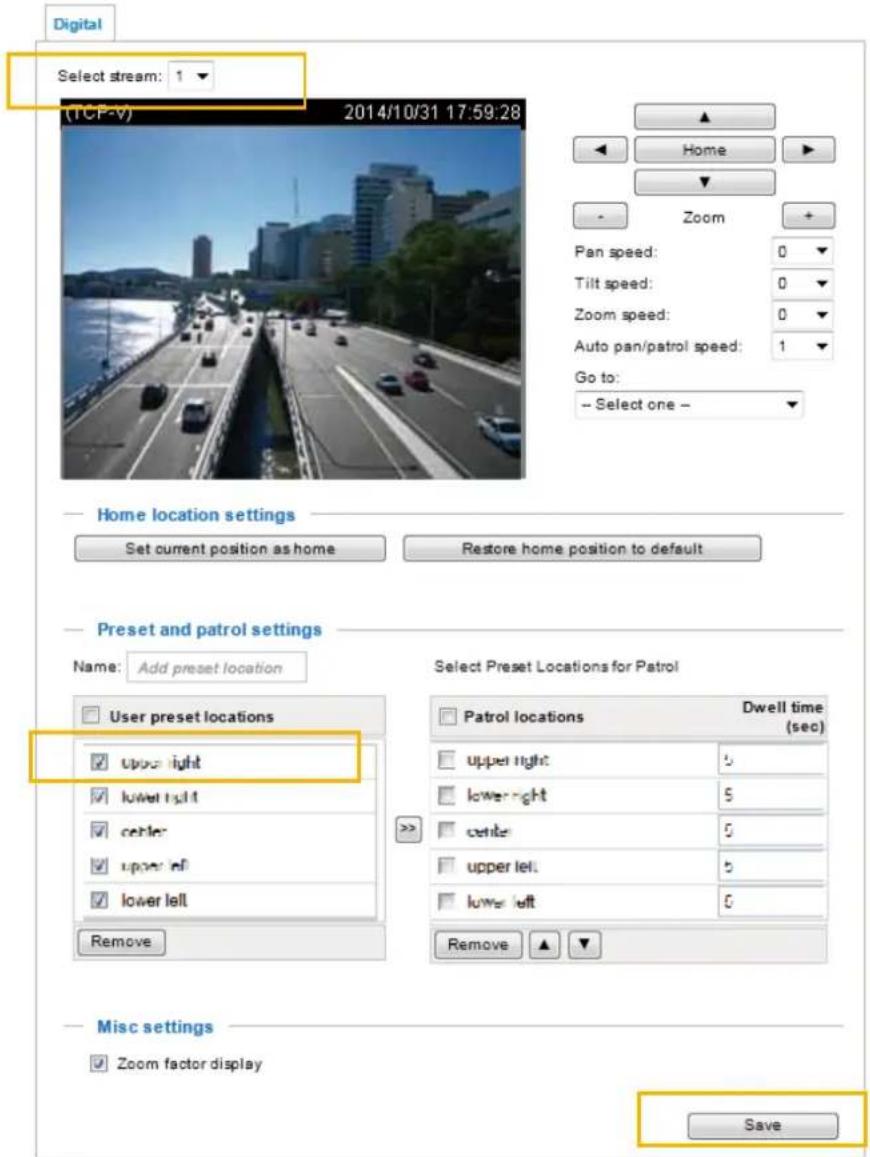Open the Auto pan/patrol speed dropdown
The width and height of the screenshot is (870, 1157).
pos(801,346)
